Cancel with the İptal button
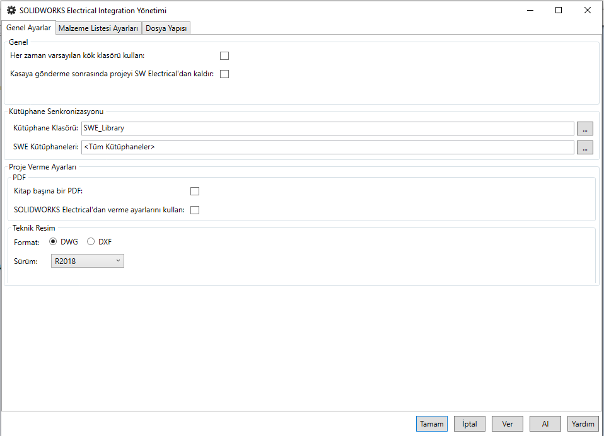604x436 pixels. 470,424
